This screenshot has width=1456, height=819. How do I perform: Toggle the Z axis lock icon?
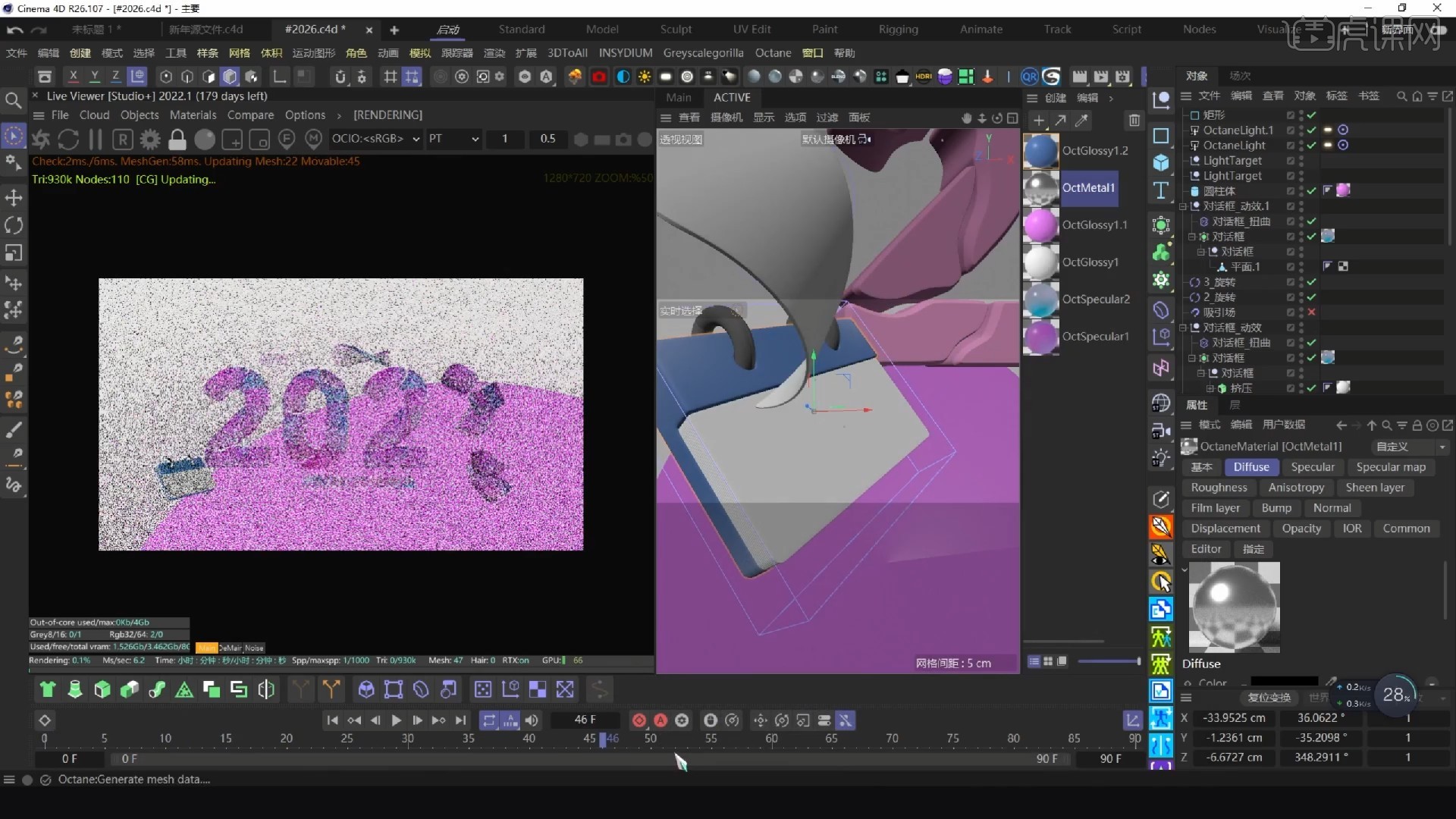point(115,77)
